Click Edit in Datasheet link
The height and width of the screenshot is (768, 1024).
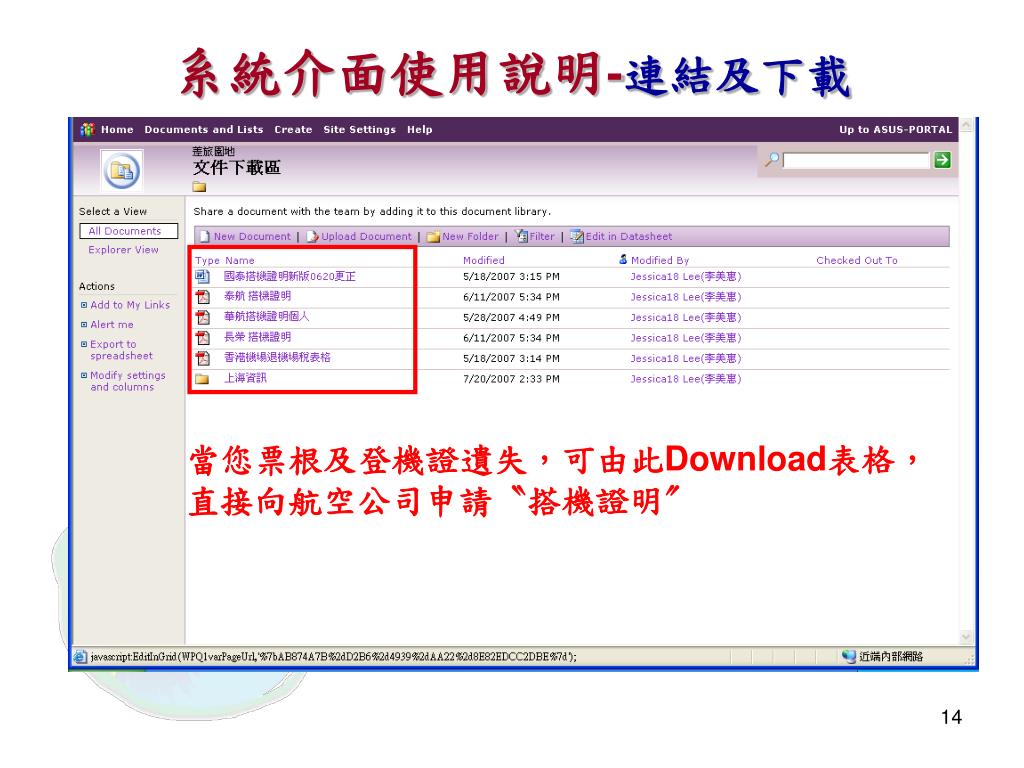[629, 236]
